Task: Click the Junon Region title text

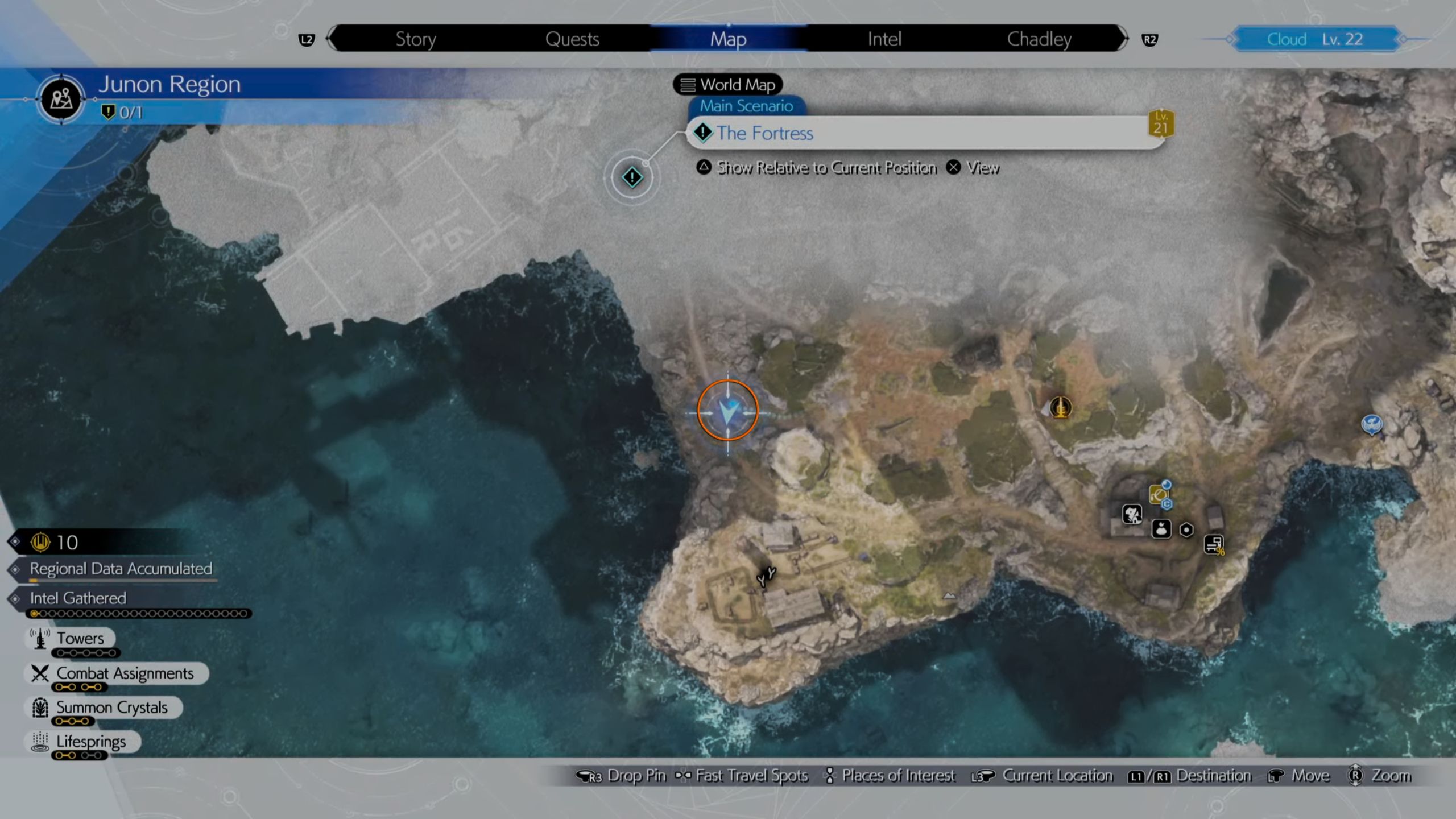Action: [x=169, y=84]
